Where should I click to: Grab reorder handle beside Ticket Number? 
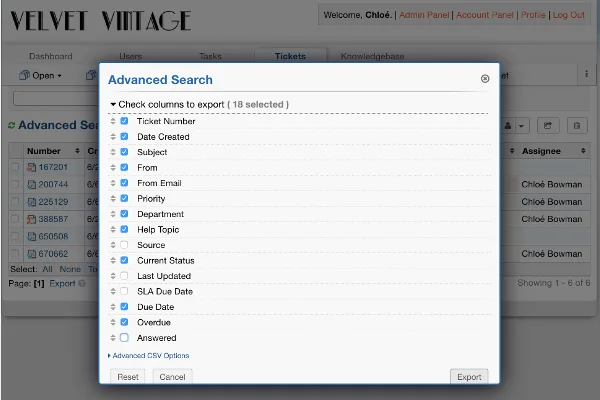point(113,121)
